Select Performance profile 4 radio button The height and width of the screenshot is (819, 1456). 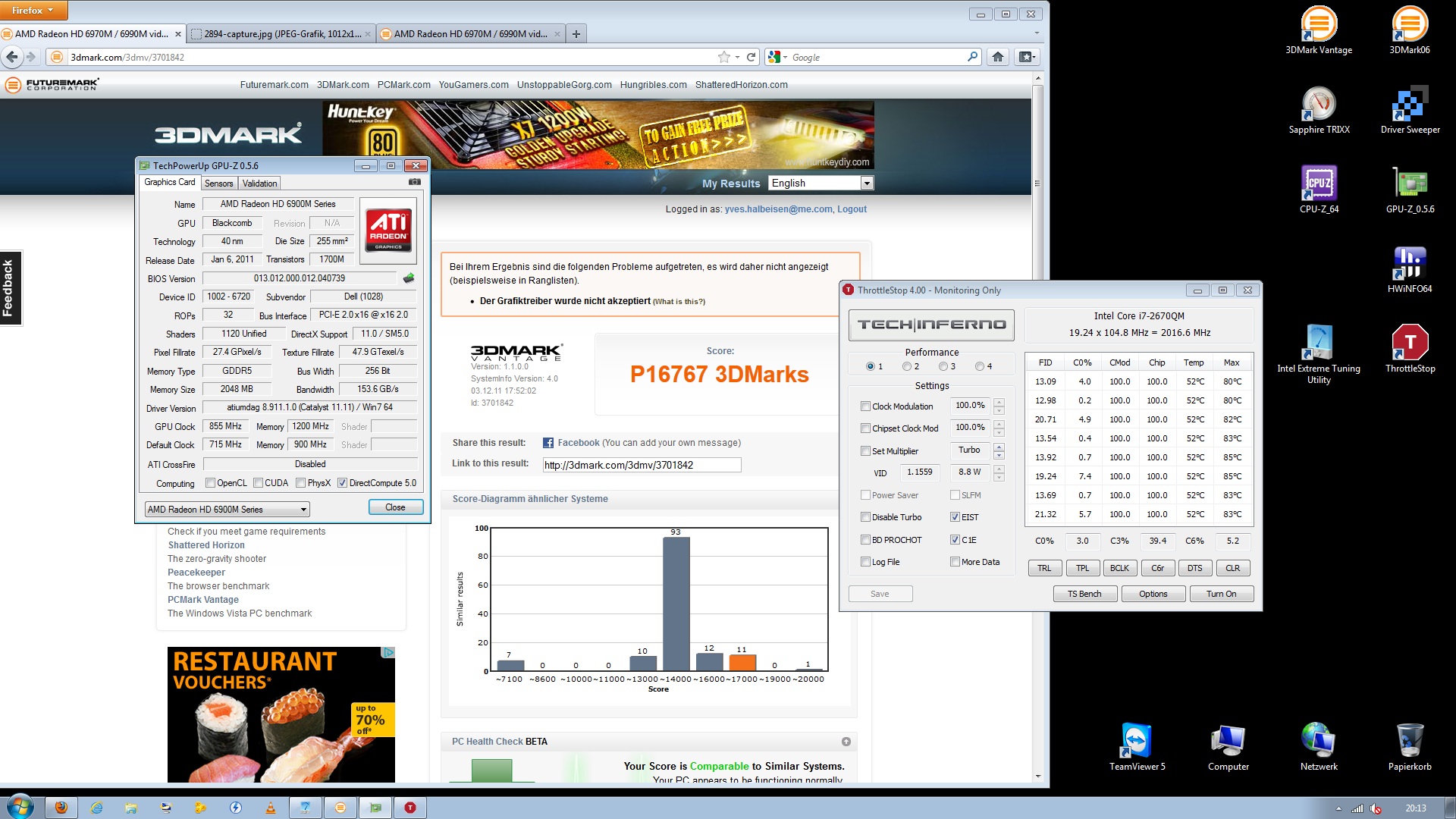point(980,366)
